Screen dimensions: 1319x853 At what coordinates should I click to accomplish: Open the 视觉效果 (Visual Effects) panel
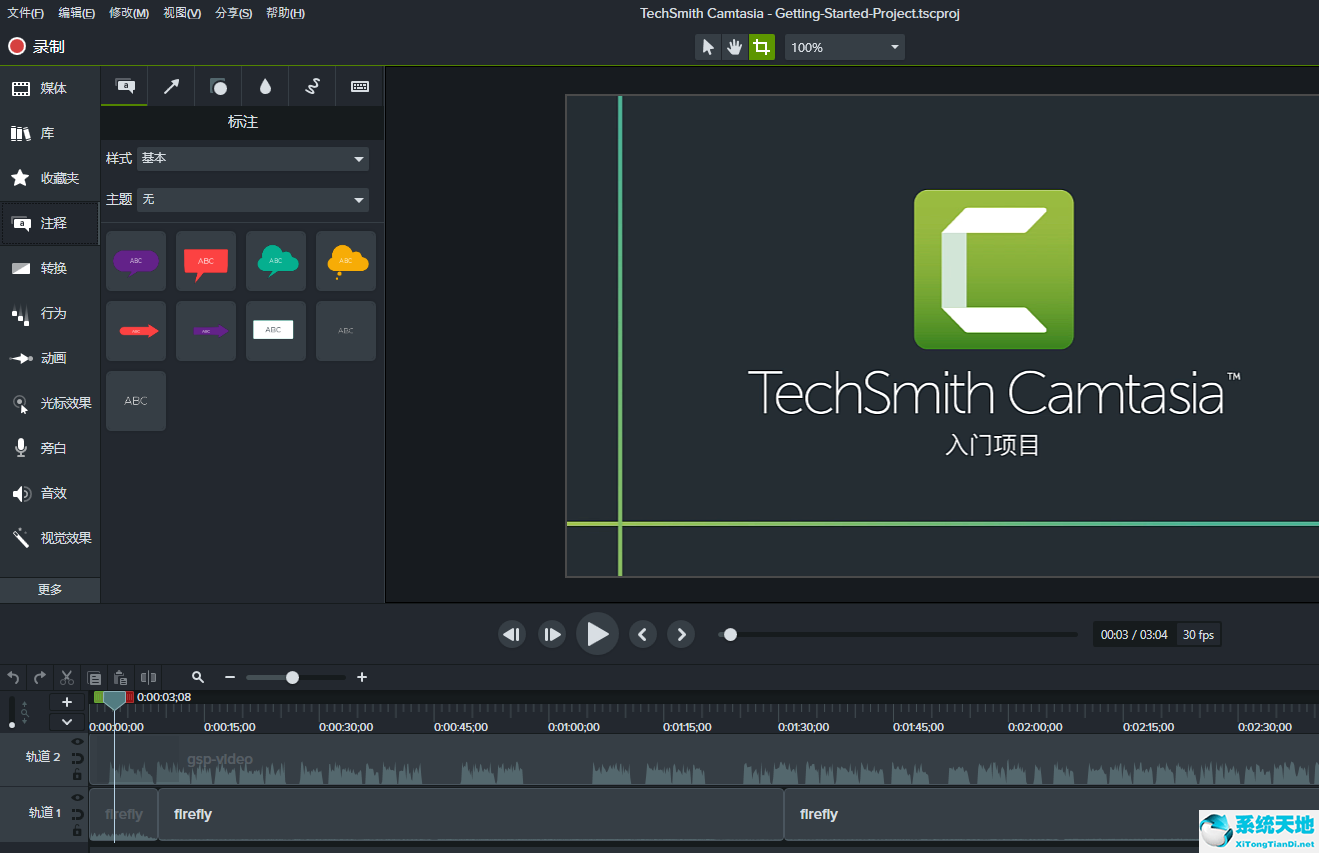(50, 539)
